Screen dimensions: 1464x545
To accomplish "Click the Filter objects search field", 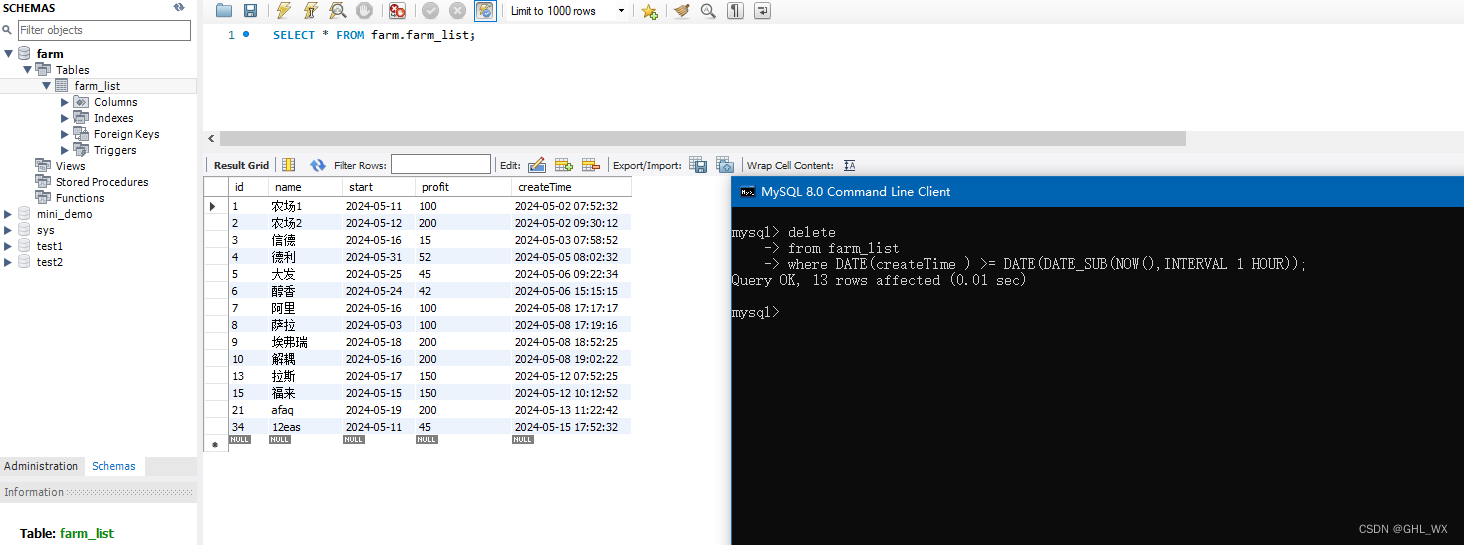I will click(104, 30).
